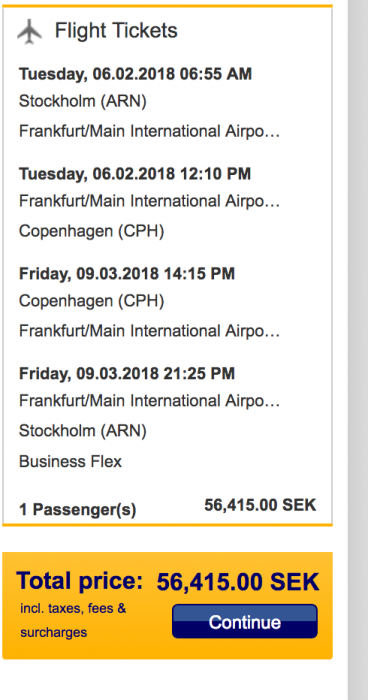Click the truncated Frankfurt/Main destination under 06:55 AM

pyautogui.click(x=149, y=132)
